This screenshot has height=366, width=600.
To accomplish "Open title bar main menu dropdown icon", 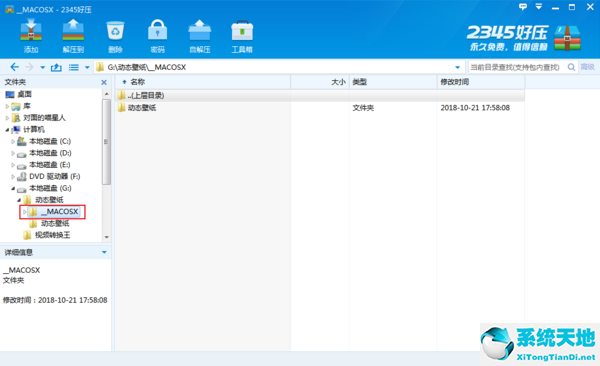I will pos(538,7).
